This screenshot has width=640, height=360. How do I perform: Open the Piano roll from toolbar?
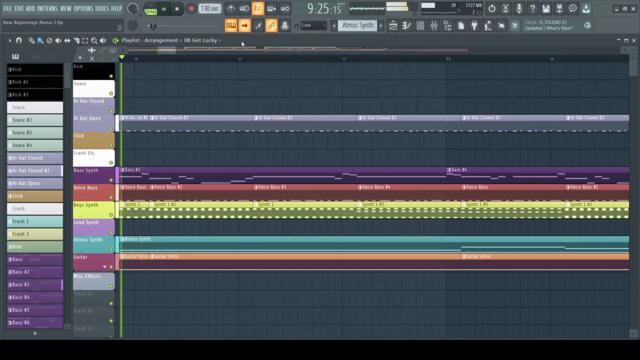click(407, 26)
